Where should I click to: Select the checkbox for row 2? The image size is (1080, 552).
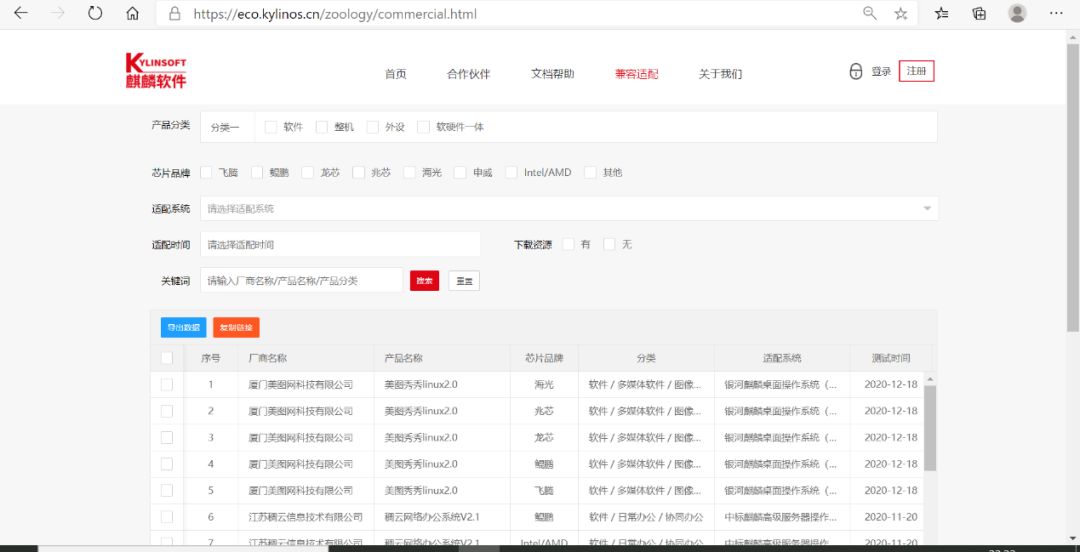tap(167, 411)
